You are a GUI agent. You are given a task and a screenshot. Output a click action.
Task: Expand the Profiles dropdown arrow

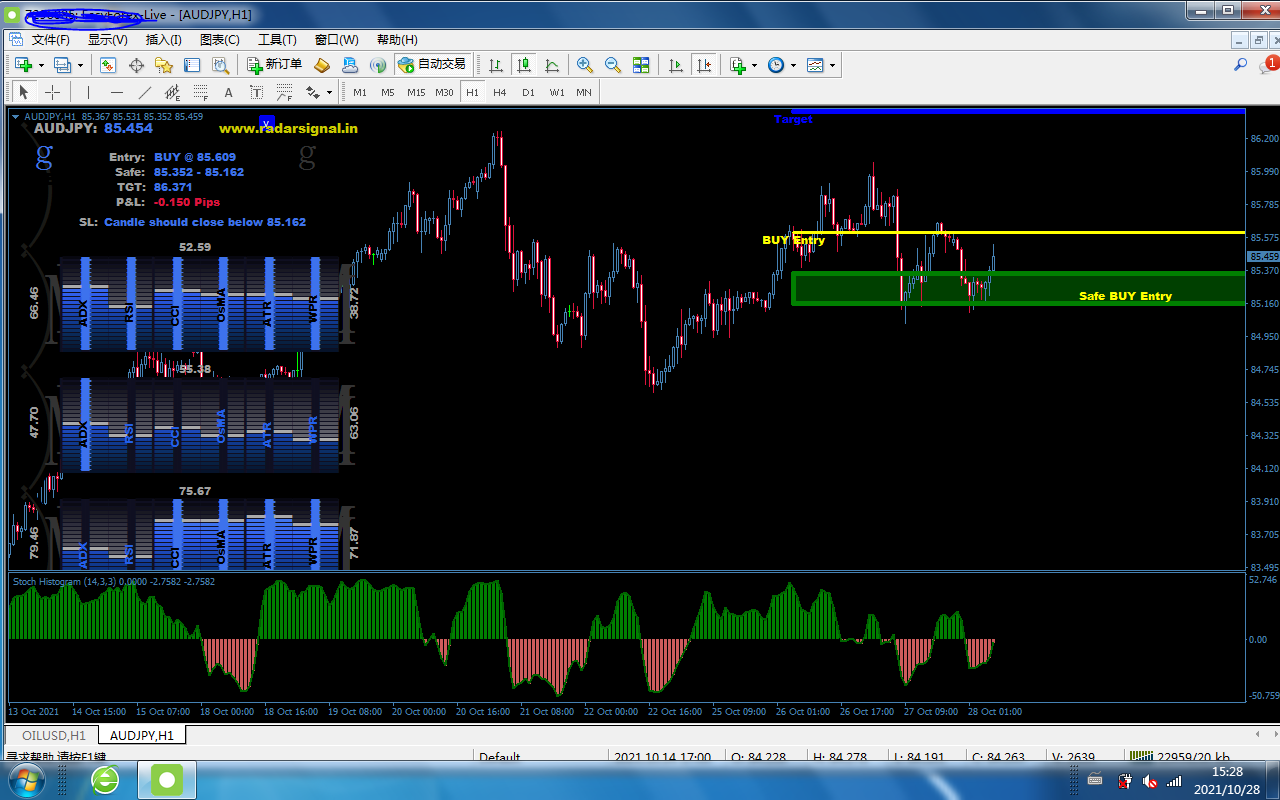(x=80, y=65)
